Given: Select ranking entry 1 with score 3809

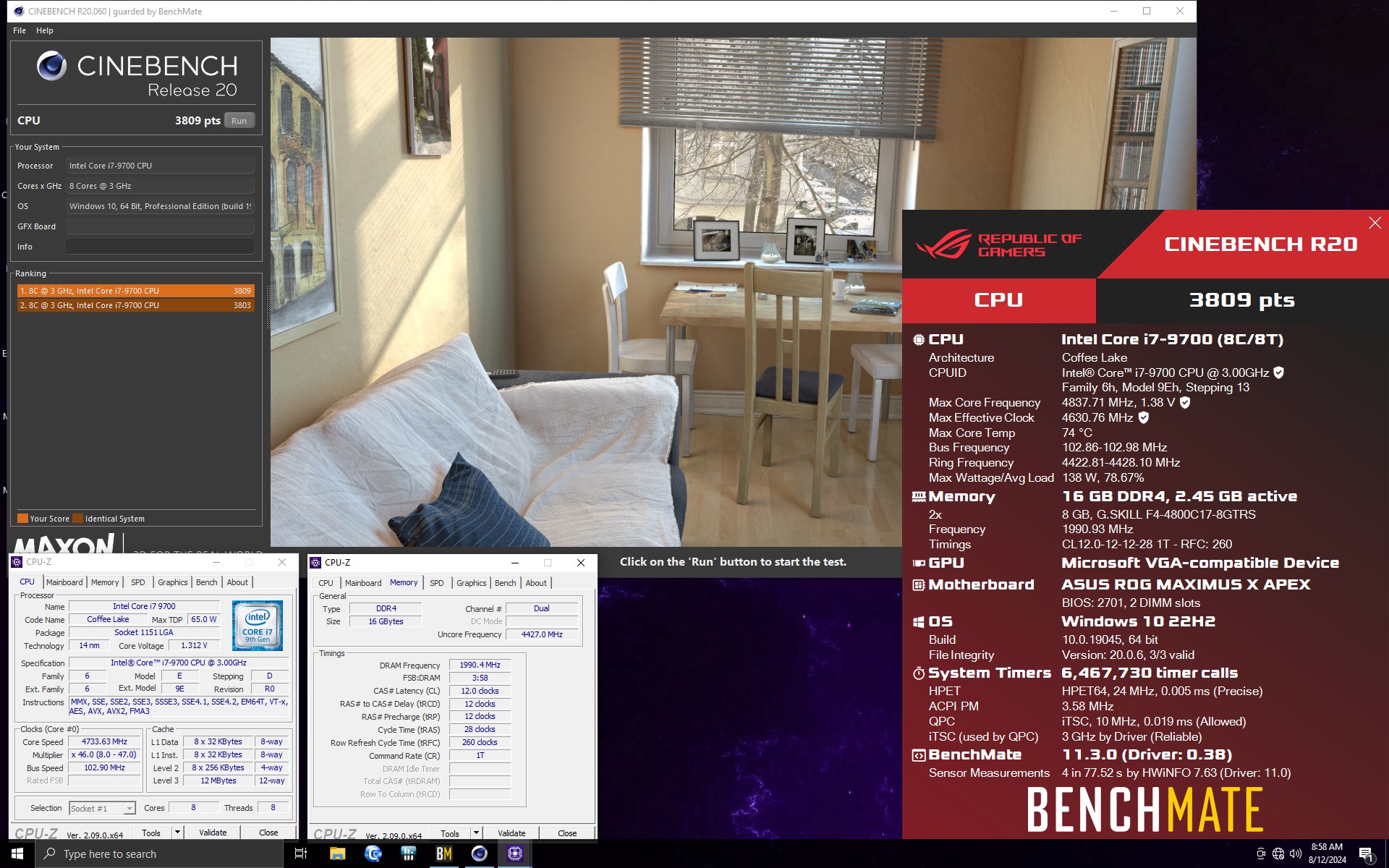Looking at the screenshot, I should [x=135, y=291].
